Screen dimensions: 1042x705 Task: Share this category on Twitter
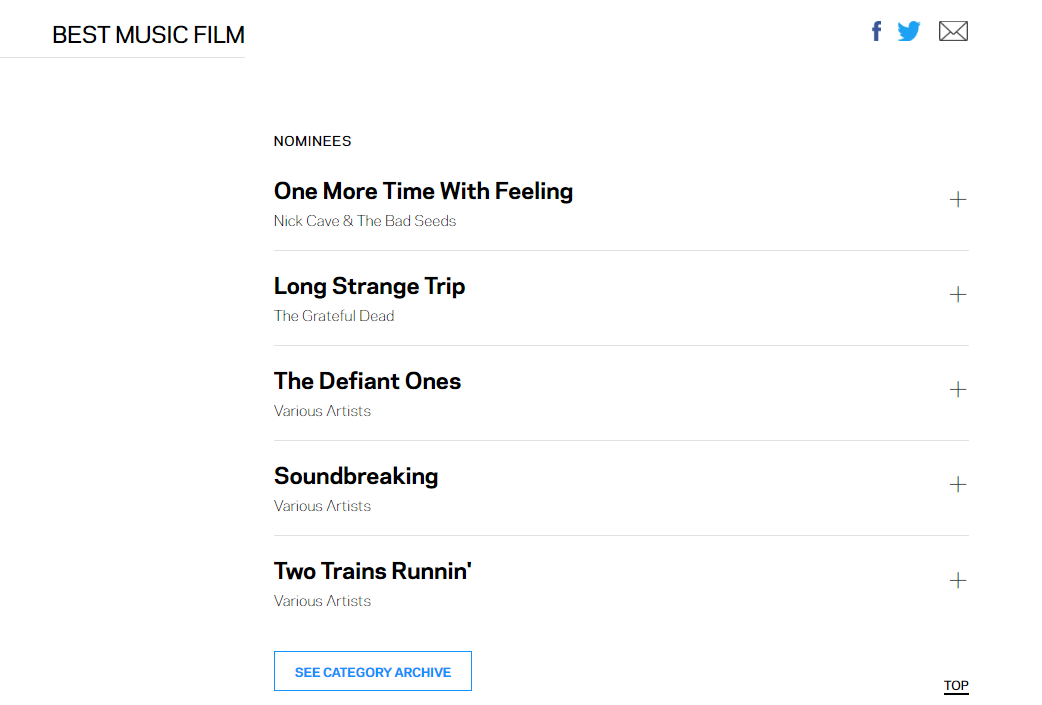(908, 32)
